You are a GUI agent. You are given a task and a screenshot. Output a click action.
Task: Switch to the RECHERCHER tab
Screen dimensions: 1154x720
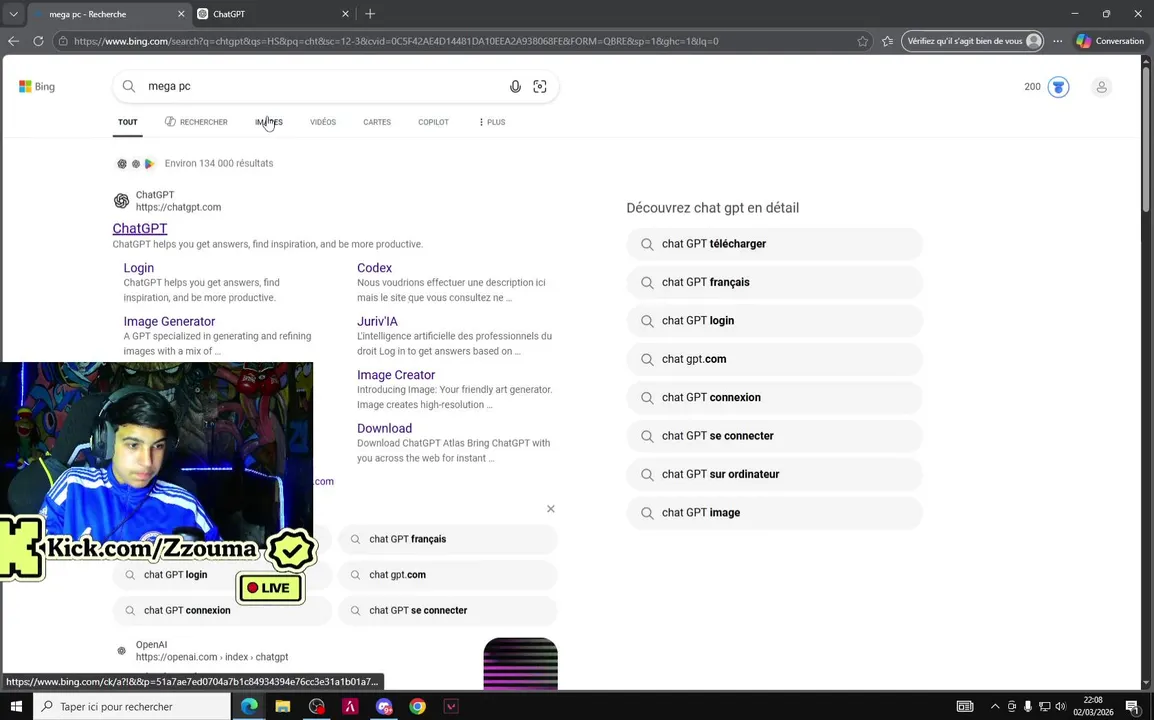pos(196,122)
